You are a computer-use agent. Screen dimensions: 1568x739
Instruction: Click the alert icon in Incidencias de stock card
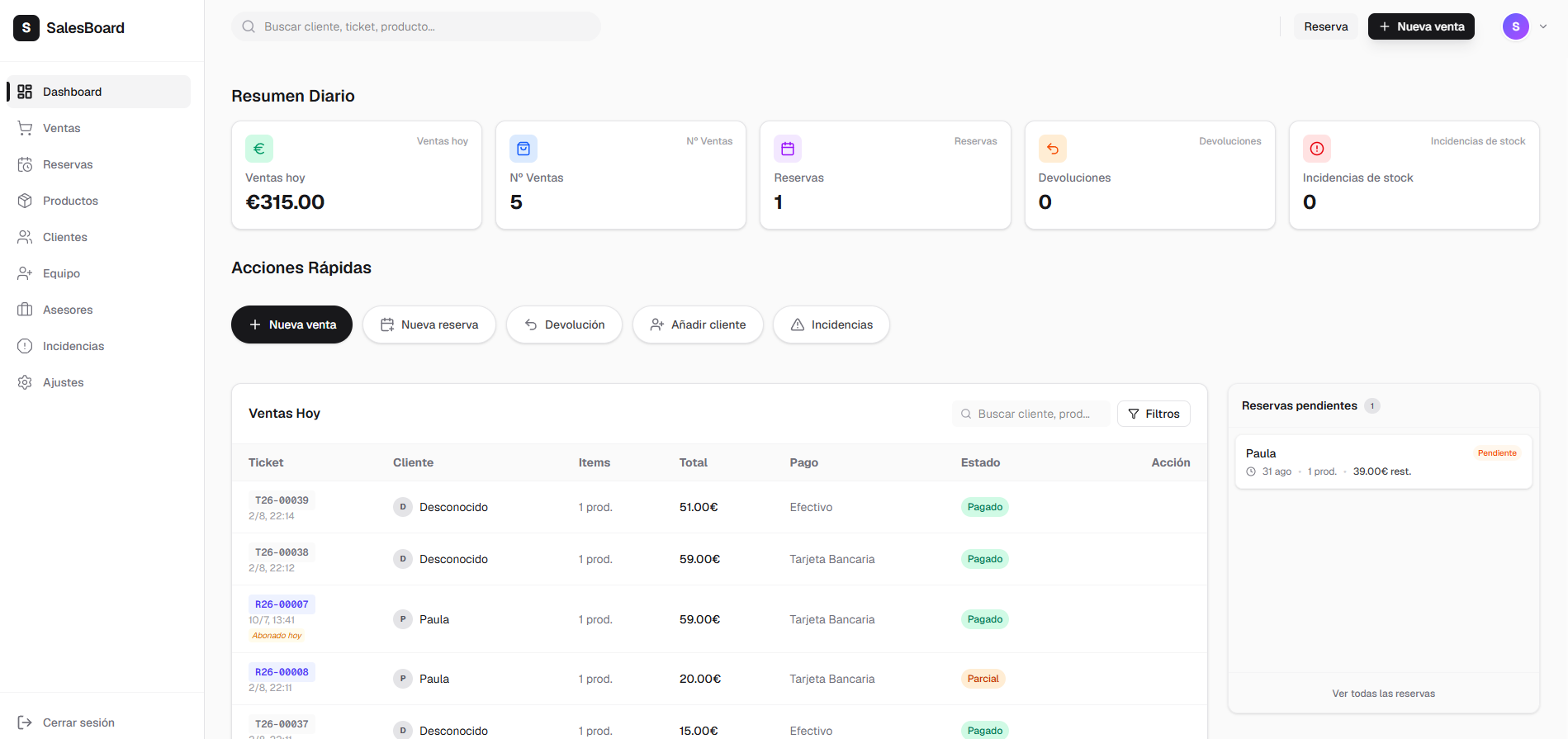pos(1317,149)
